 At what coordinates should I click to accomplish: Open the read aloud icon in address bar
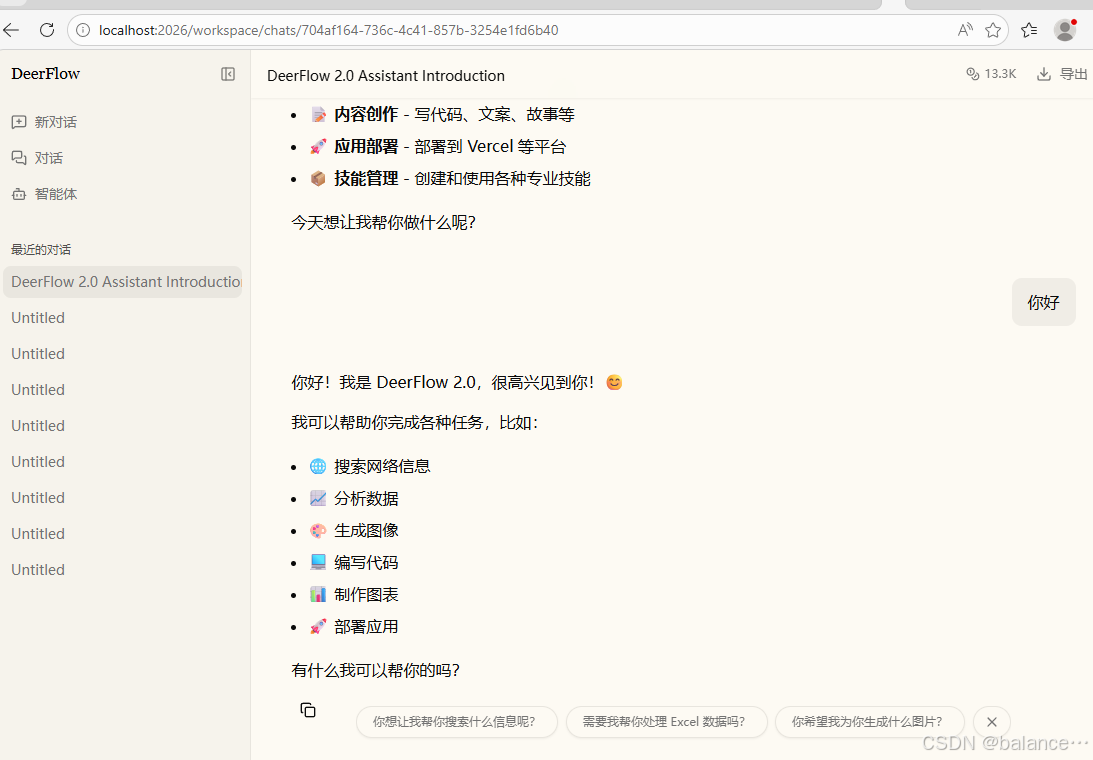pyautogui.click(x=965, y=30)
